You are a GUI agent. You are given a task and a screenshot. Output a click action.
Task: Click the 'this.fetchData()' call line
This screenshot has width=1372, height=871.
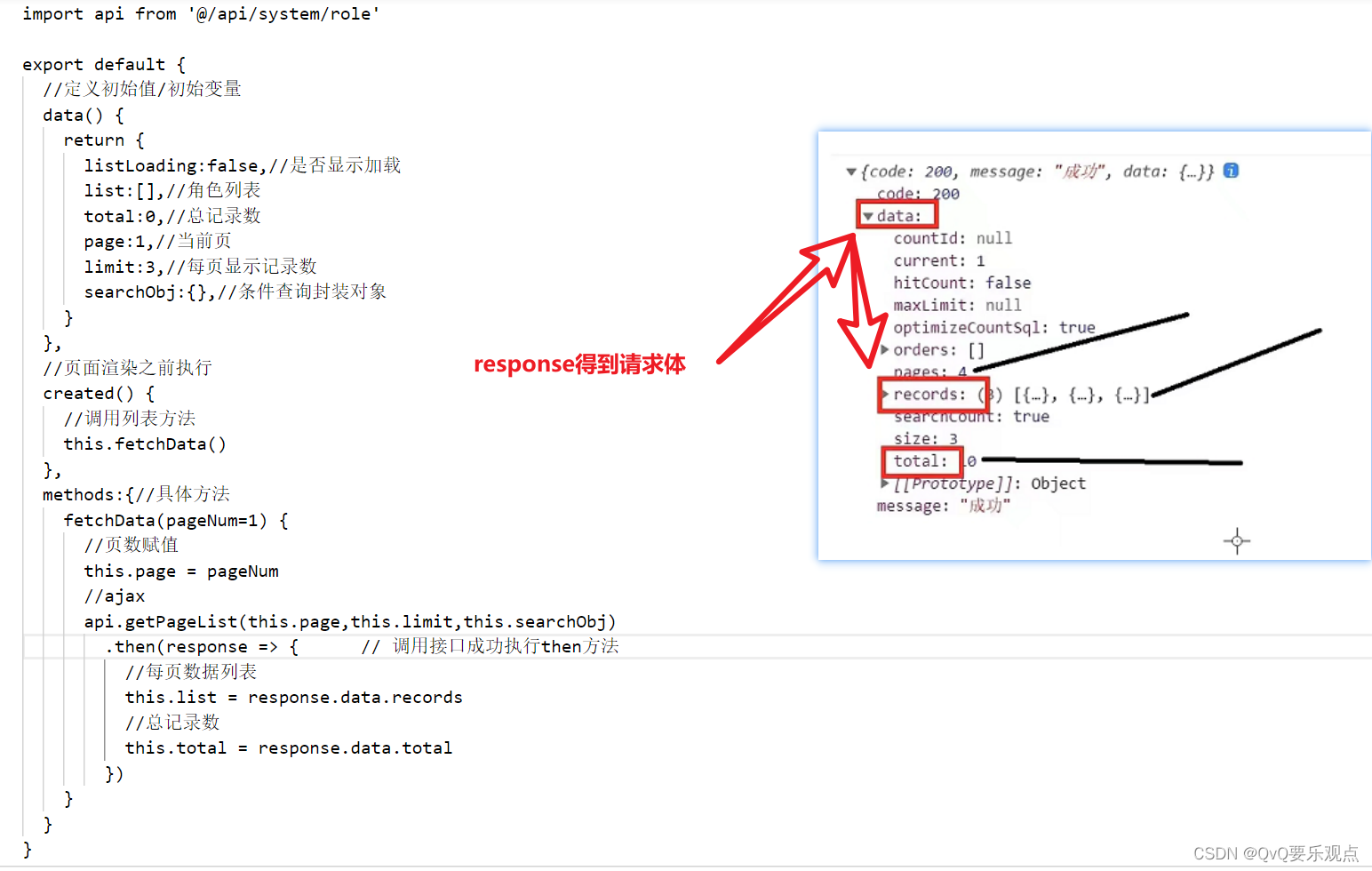tap(145, 443)
